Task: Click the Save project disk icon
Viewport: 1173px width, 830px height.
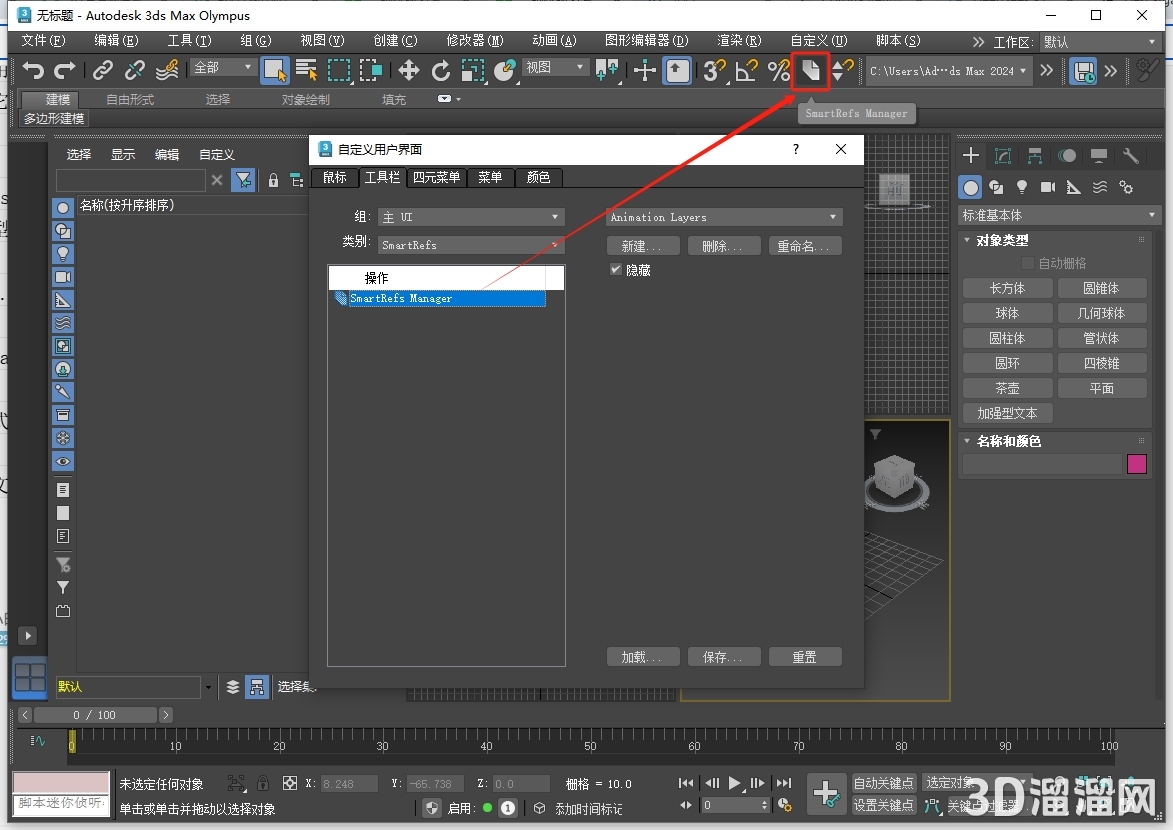Action: (1083, 71)
